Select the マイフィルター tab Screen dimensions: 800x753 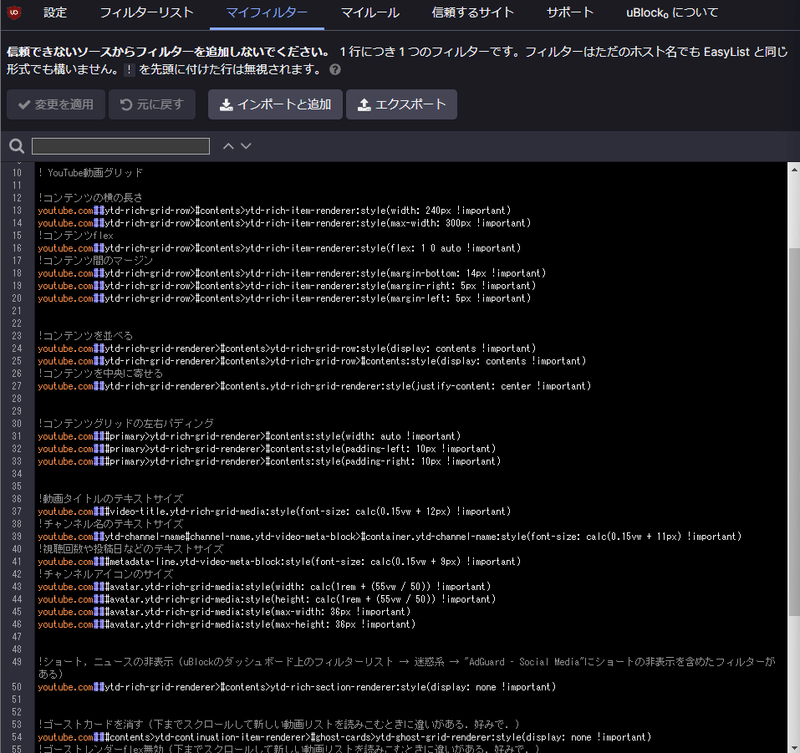[267, 13]
